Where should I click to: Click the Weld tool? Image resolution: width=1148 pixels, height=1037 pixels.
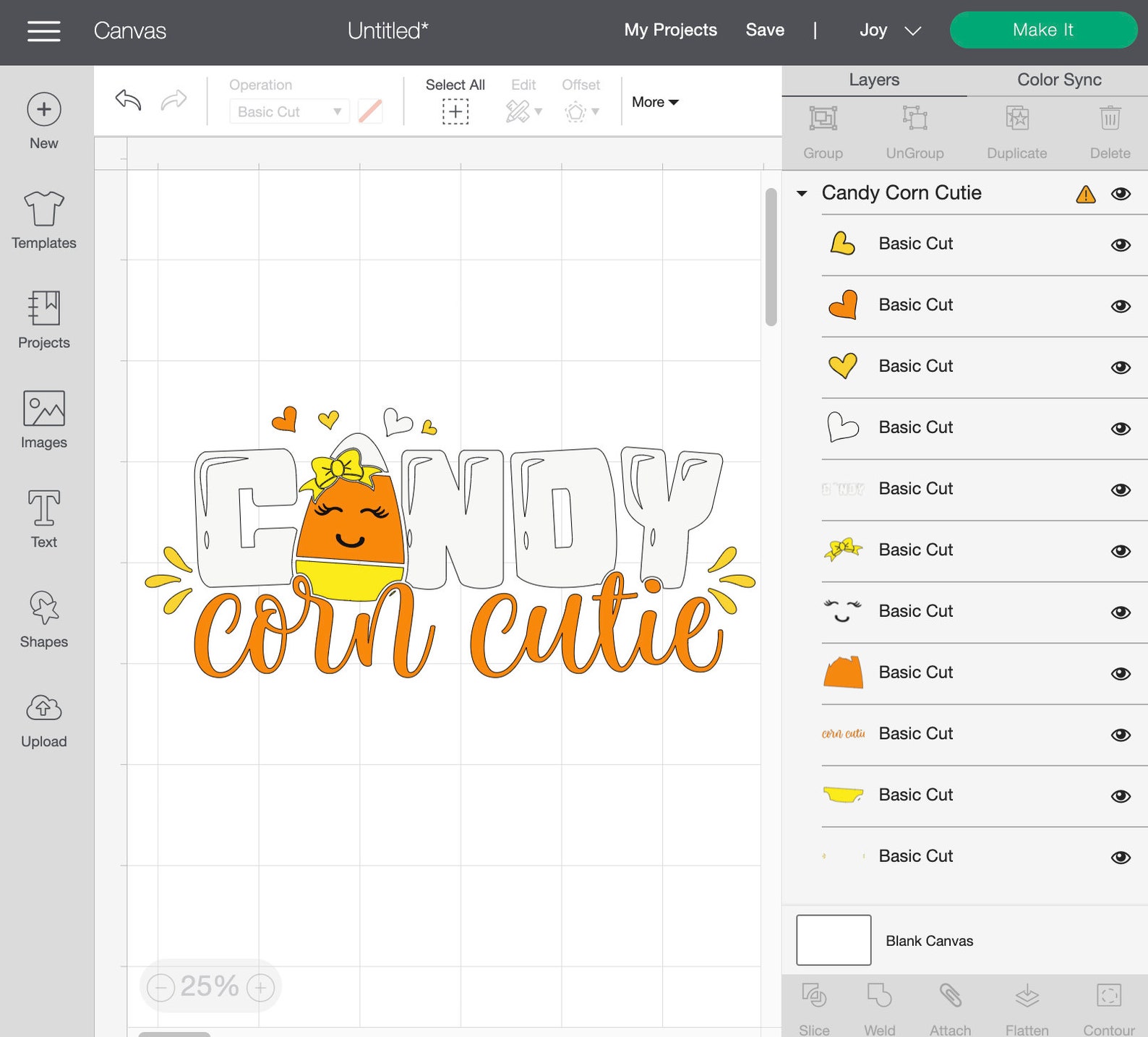(x=879, y=1009)
